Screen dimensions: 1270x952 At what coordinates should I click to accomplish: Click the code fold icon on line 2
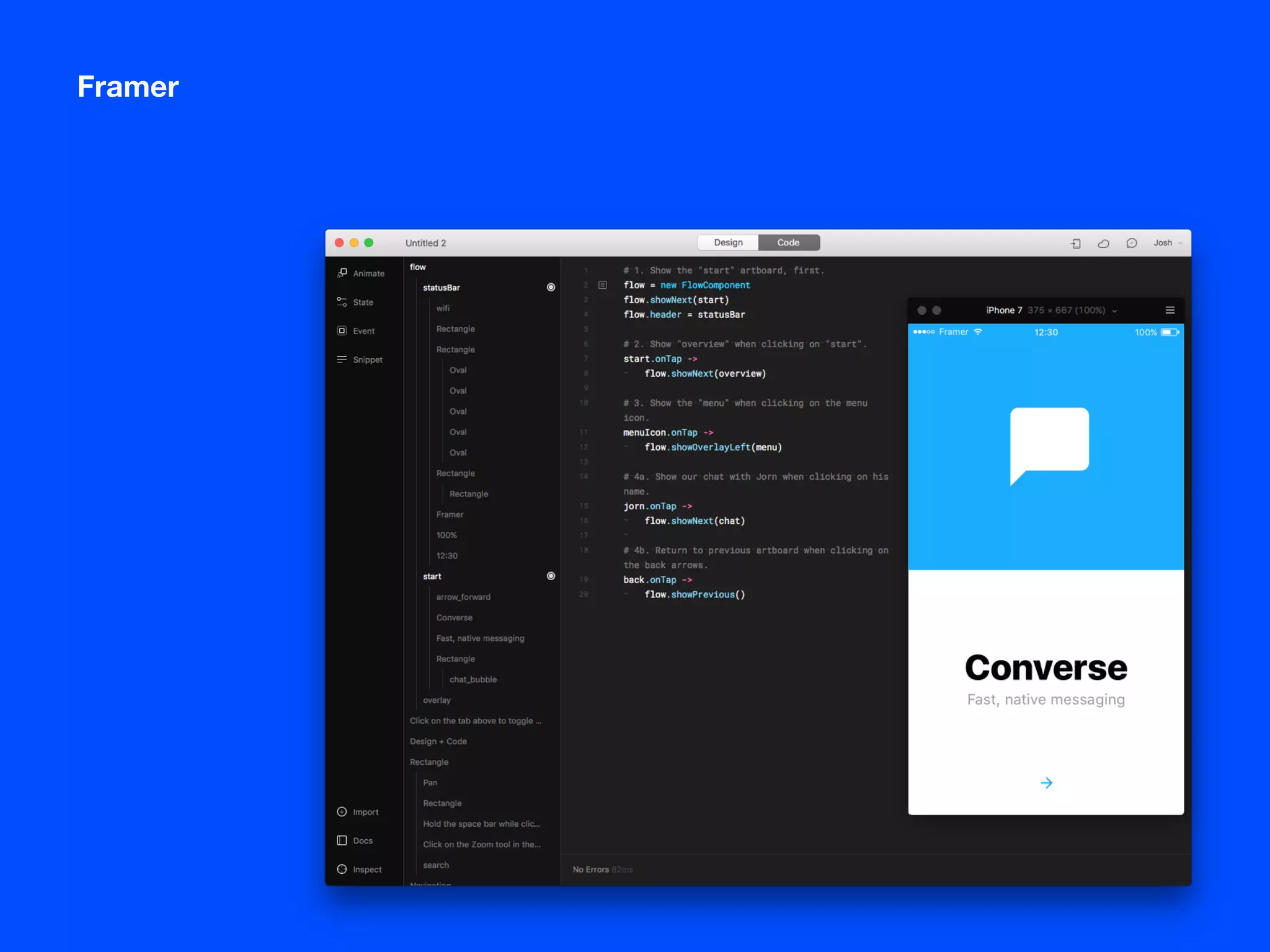click(603, 285)
